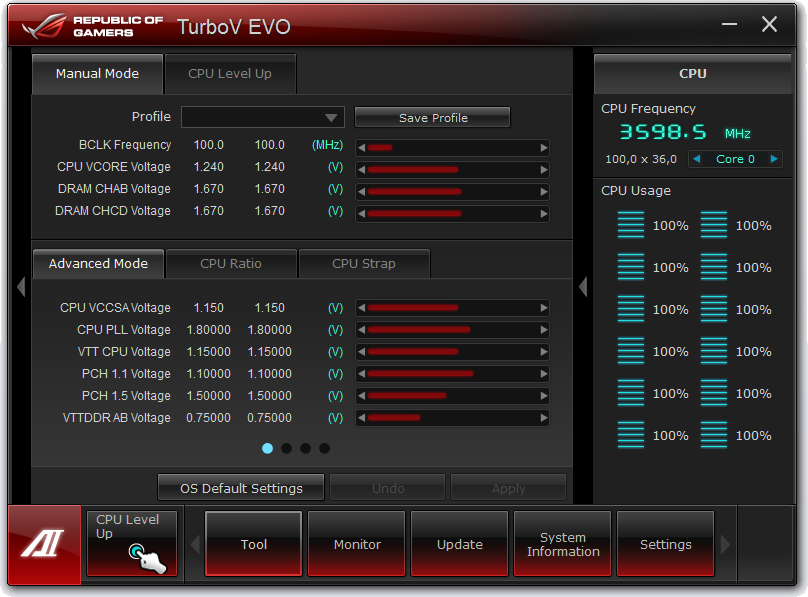The height and width of the screenshot is (597, 808).
Task: Open the Tool menu
Action: (x=254, y=543)
